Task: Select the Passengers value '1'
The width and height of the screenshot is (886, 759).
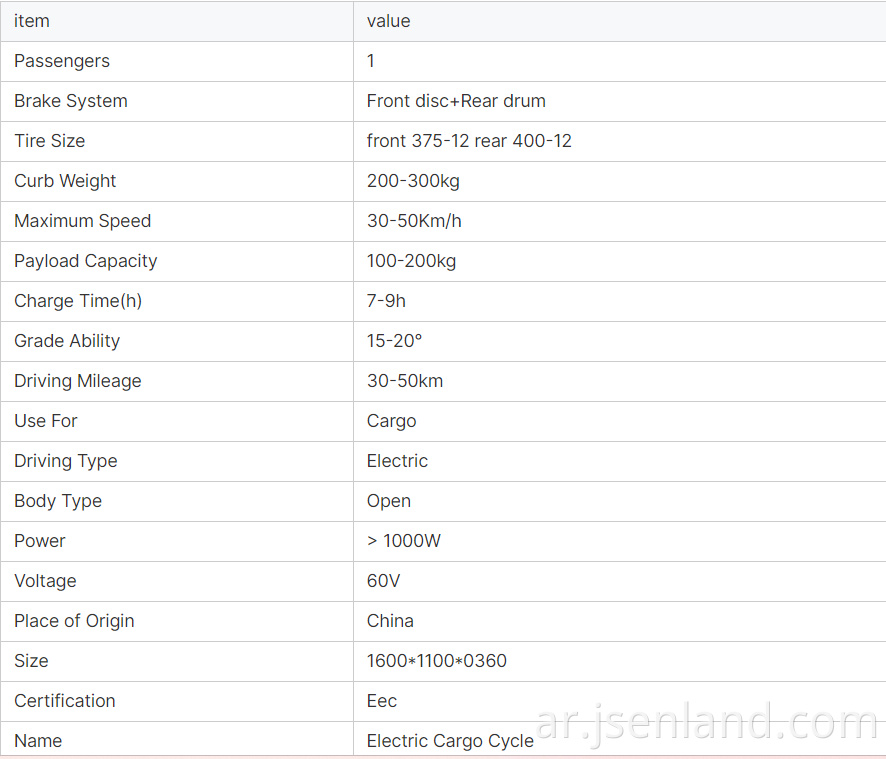Action: pos(371,61)
